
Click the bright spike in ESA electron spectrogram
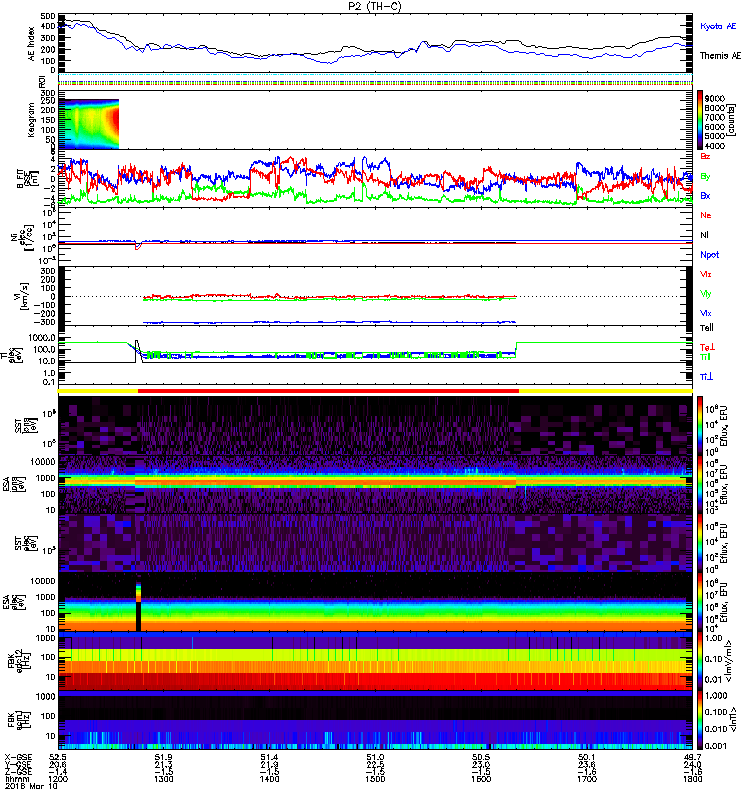pyautogui.click(x=138, y=592)
